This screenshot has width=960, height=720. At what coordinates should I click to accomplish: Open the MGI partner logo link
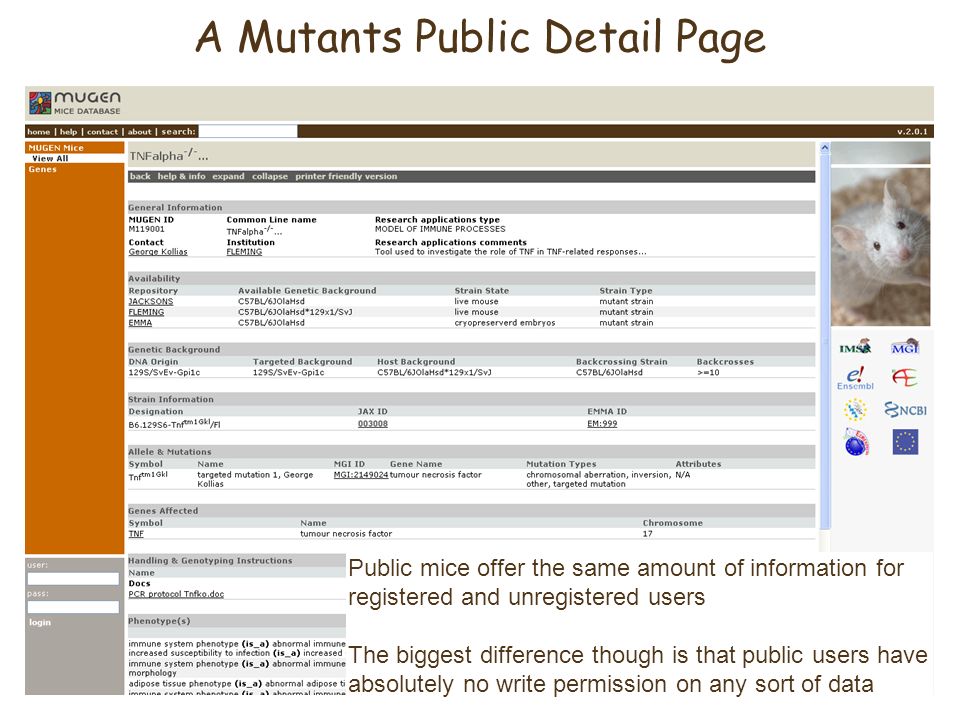905,347
